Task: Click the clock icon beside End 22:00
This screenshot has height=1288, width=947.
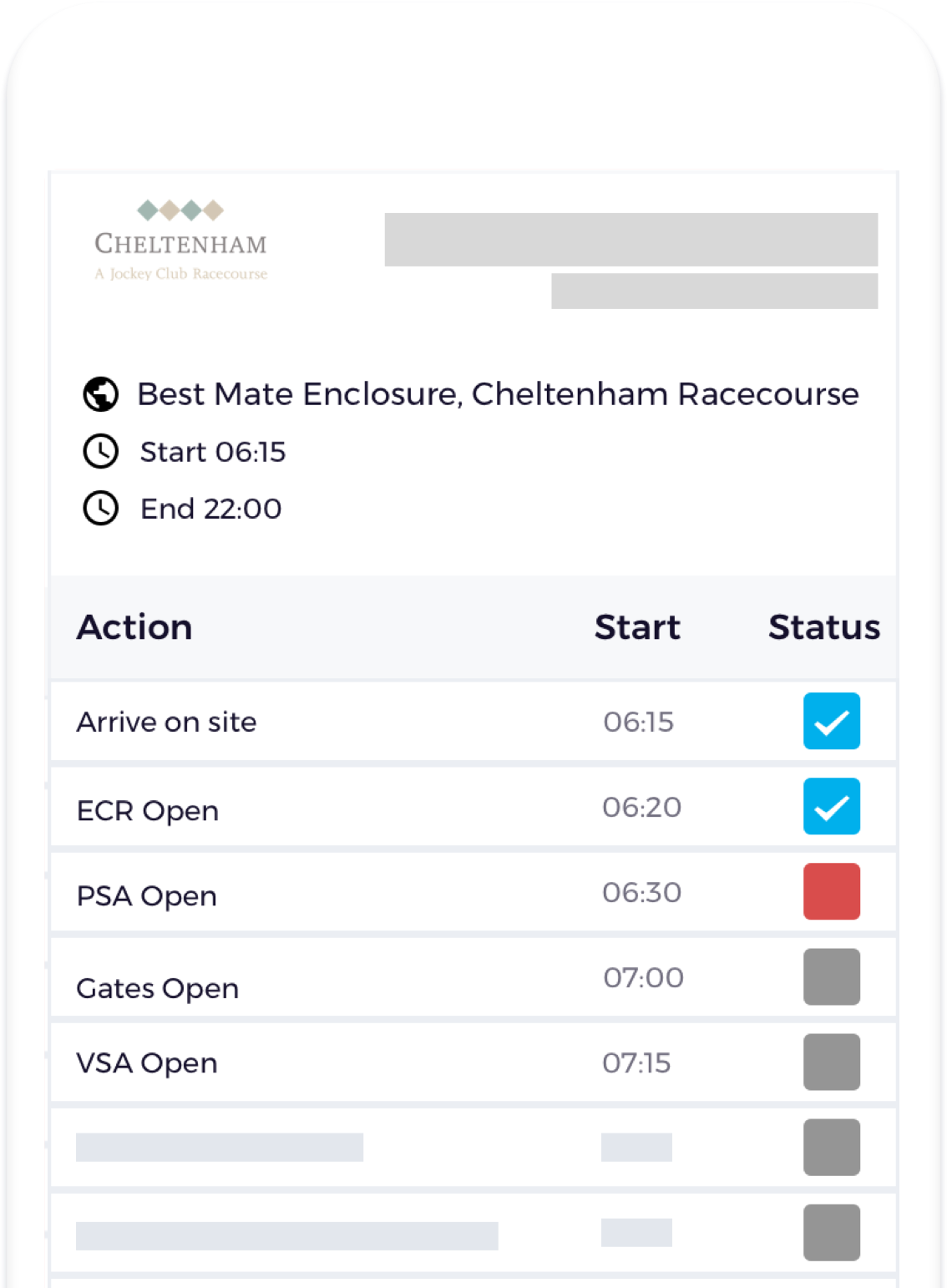Action: [100, 508]
